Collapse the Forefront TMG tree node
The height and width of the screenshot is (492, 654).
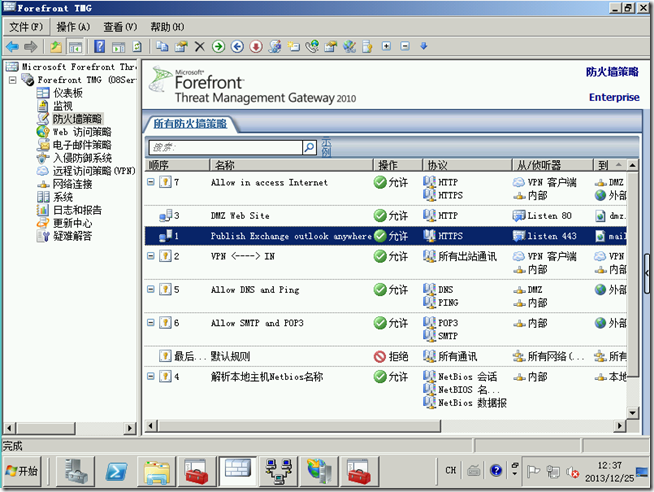pyautogui.click(x=13, y=80)
